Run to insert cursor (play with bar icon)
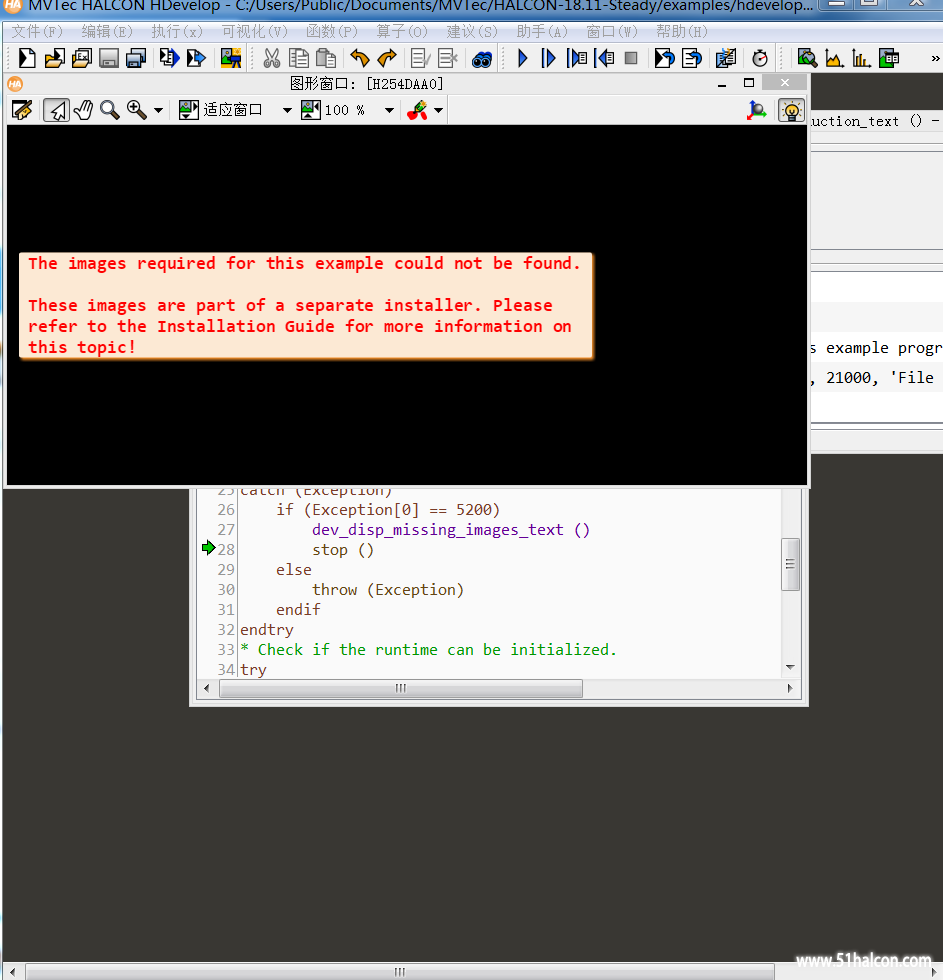 click(x=548, y=58)
